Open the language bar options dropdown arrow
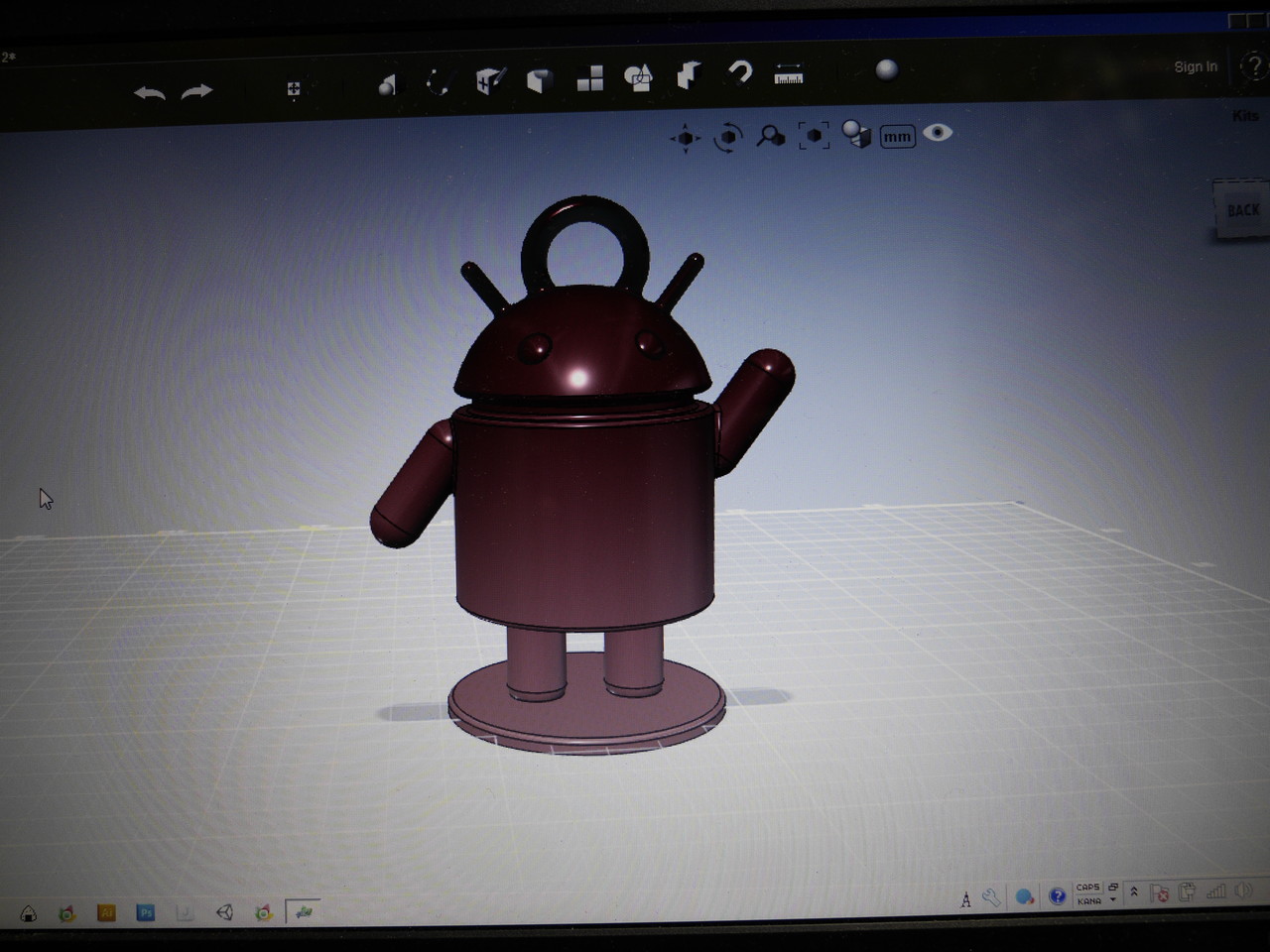The image size is (1270, 952). point(1113,899)
